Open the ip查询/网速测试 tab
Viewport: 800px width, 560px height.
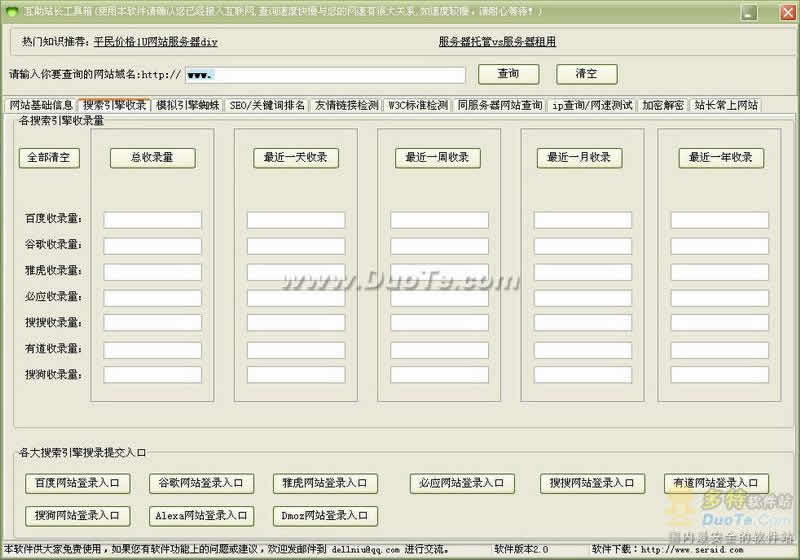[593, 105]
